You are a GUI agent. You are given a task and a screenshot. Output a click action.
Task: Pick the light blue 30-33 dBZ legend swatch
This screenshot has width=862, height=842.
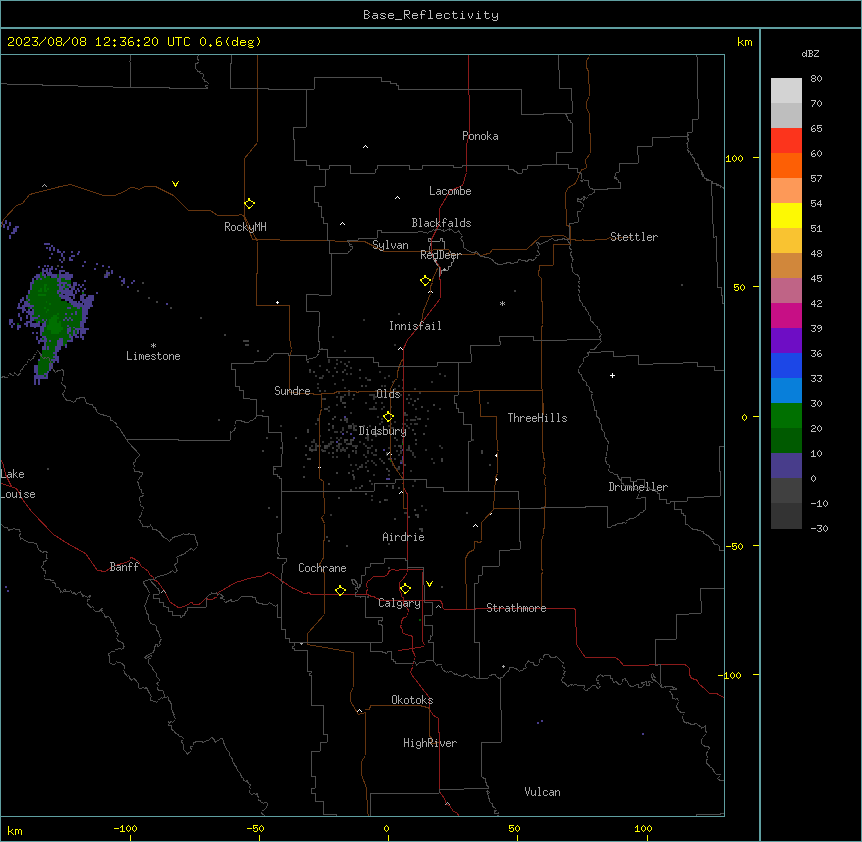pyautogui.click(x=786, y=391)
